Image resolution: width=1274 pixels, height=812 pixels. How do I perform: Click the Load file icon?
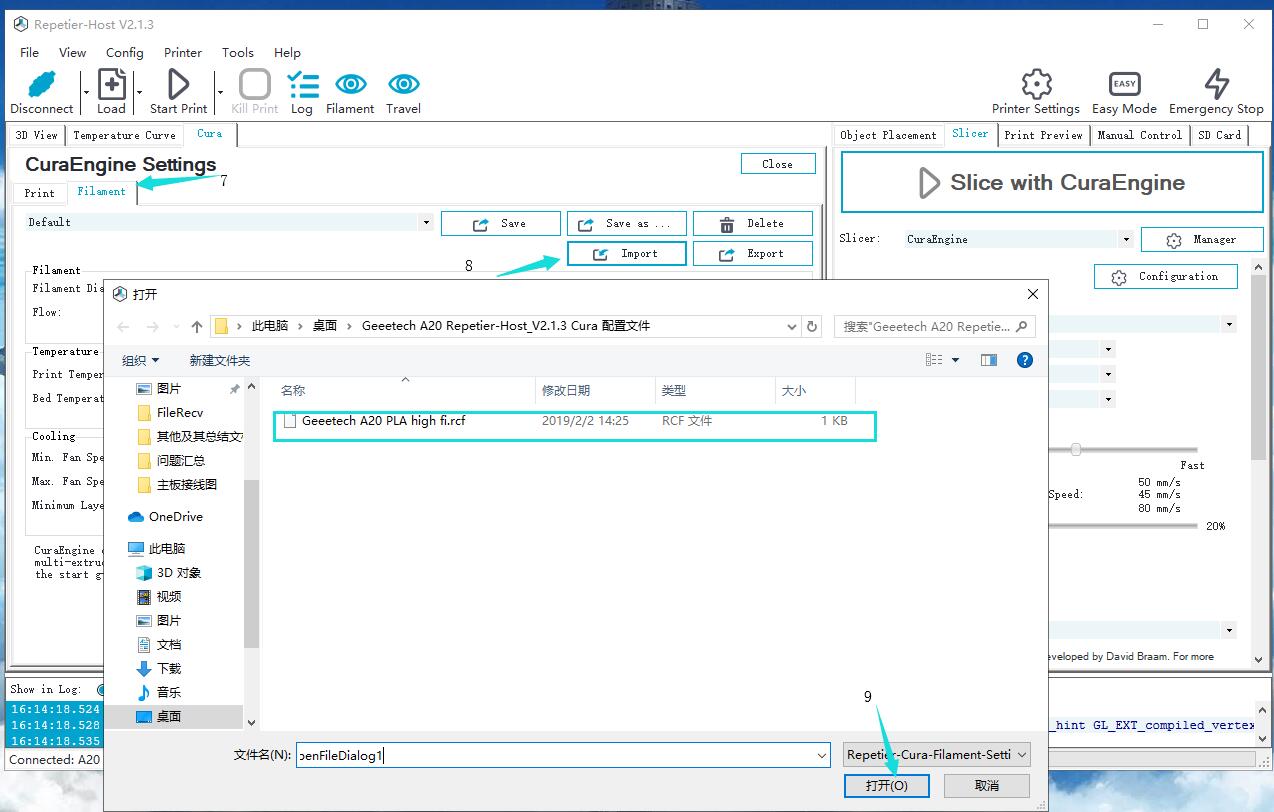[x=112, y=85]
